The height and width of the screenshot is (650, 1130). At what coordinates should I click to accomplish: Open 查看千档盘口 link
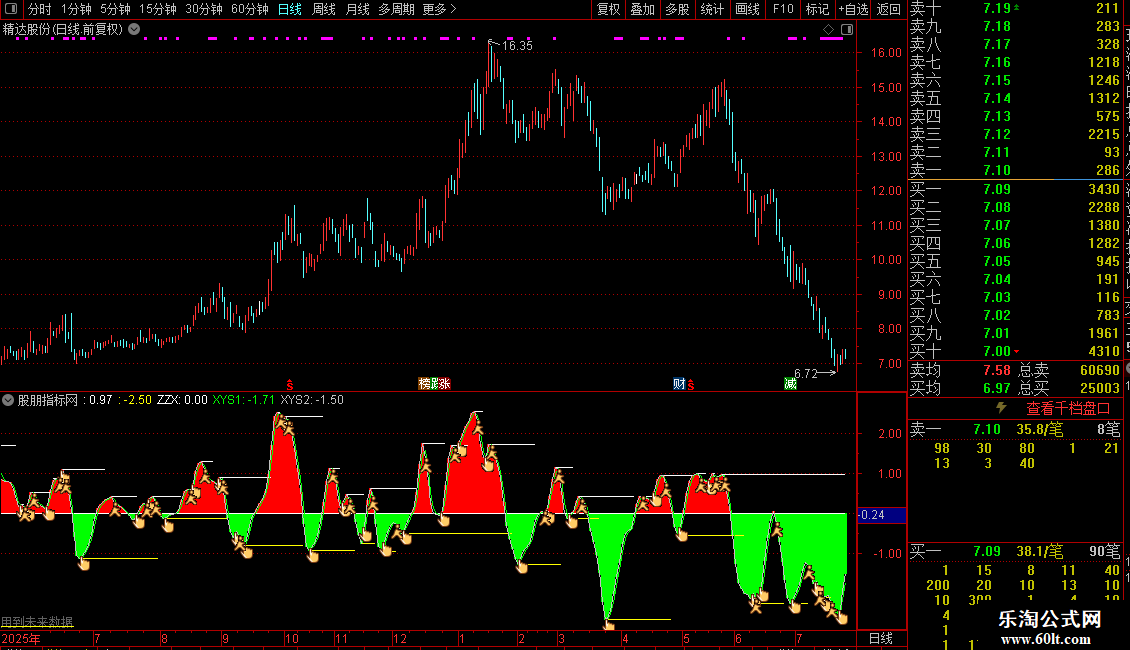[x=1068, y=409]
